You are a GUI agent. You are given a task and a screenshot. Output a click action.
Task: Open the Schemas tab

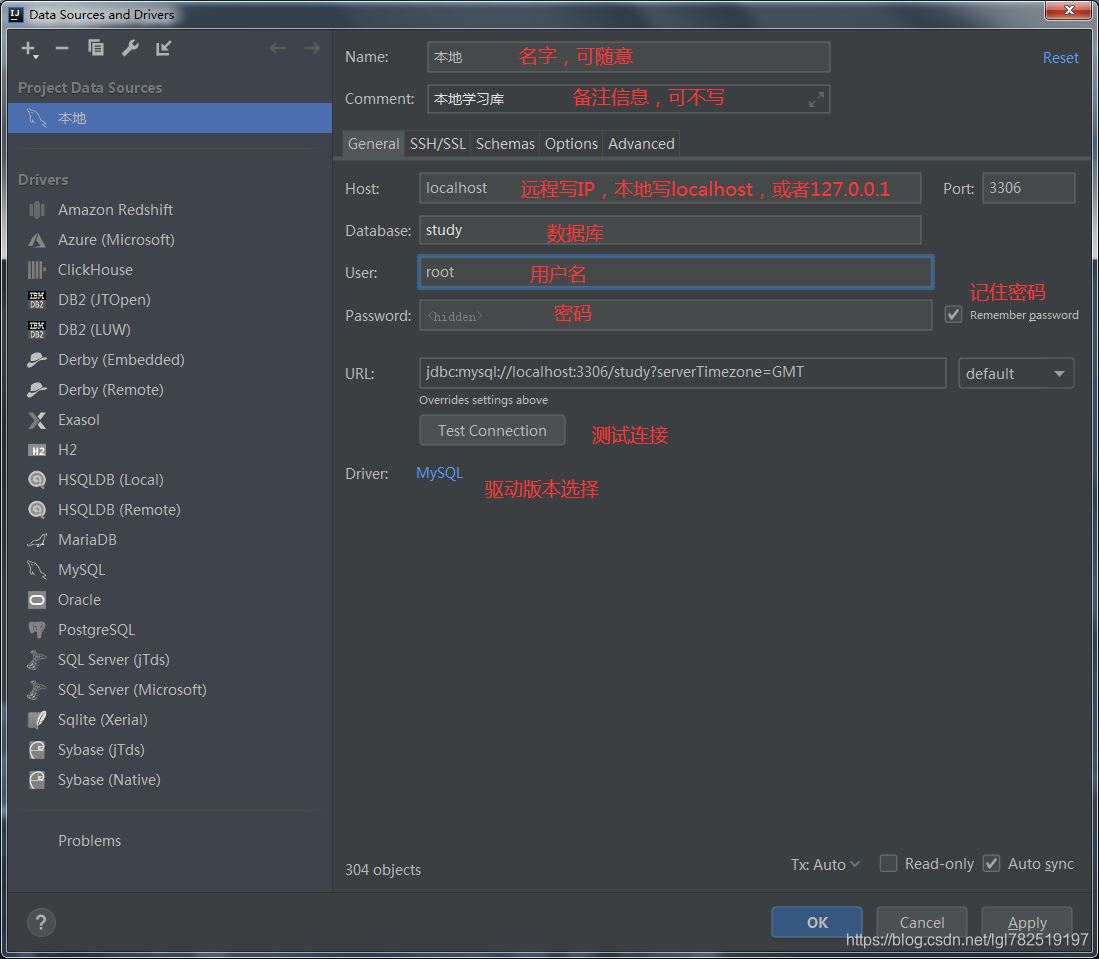[505, 144]
